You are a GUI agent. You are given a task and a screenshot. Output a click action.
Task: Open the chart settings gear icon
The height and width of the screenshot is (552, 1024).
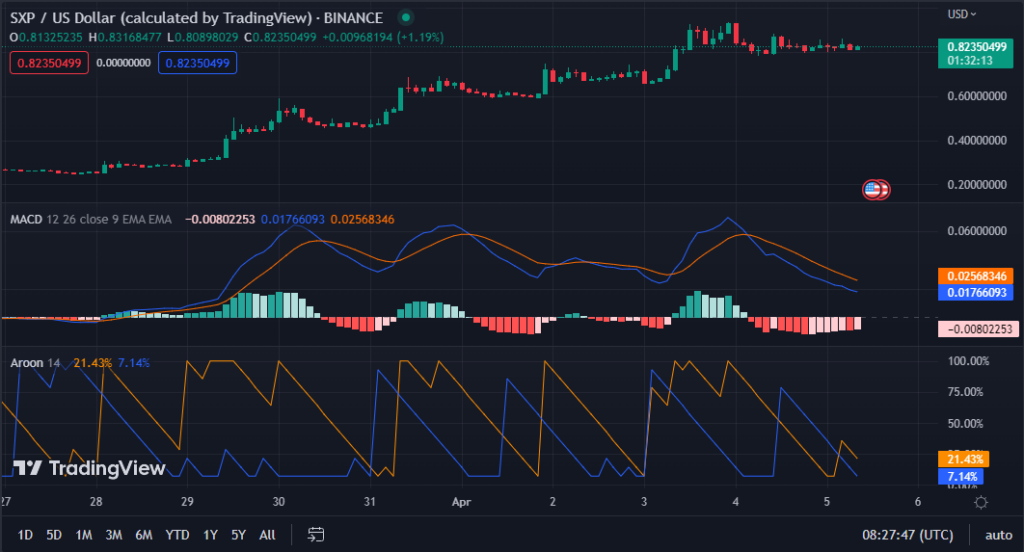click(x=980, y=502)
